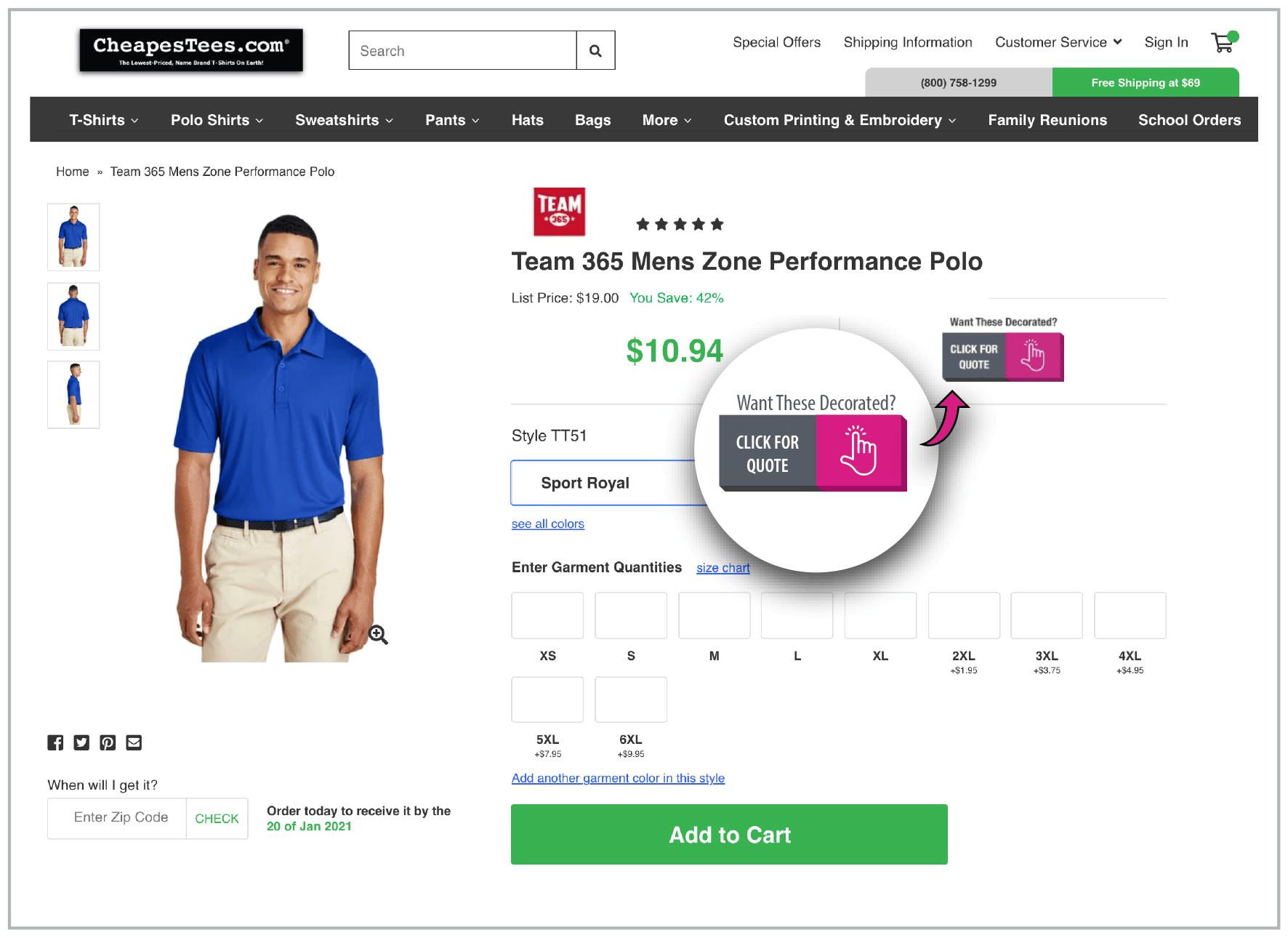The width and height of the screenshot is (1288, 938).
Task: Click the main polo product image
Action: pos(280,438)
